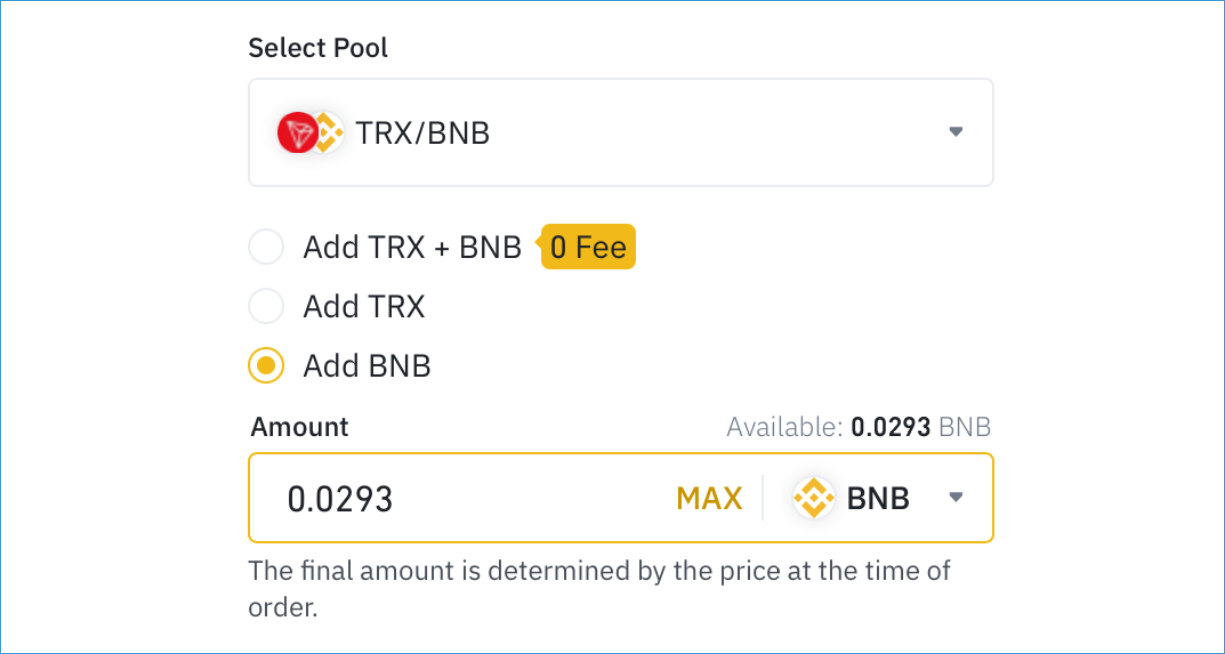Click the Add TRX + BNB option label
This screenshot has width=1225, height=654.
(x=413, y=247)
